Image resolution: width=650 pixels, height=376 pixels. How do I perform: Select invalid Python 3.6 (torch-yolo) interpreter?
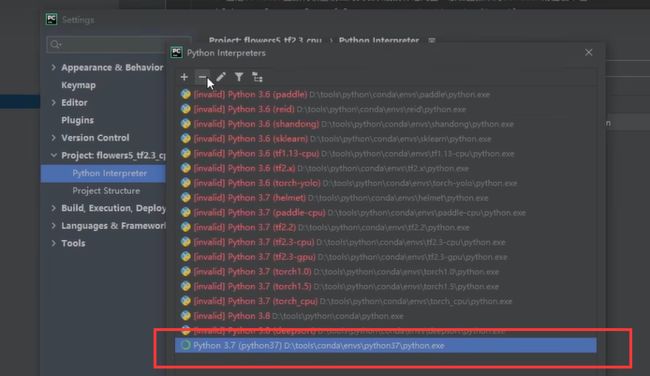386,183
